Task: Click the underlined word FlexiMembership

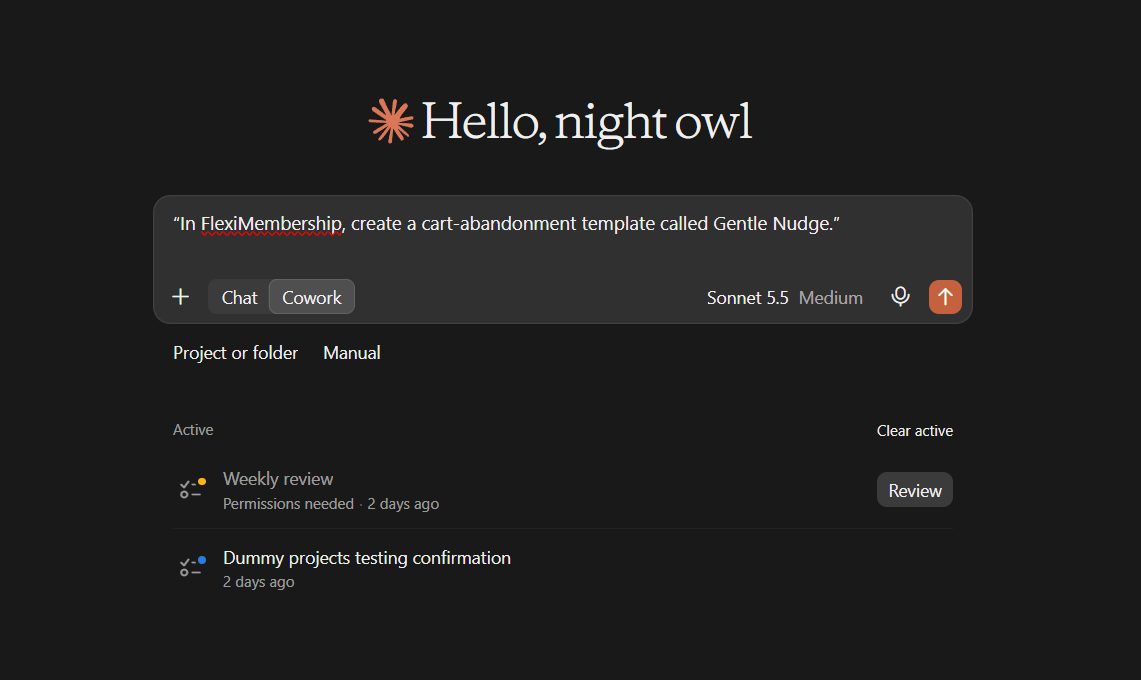Action: (271, 224)
